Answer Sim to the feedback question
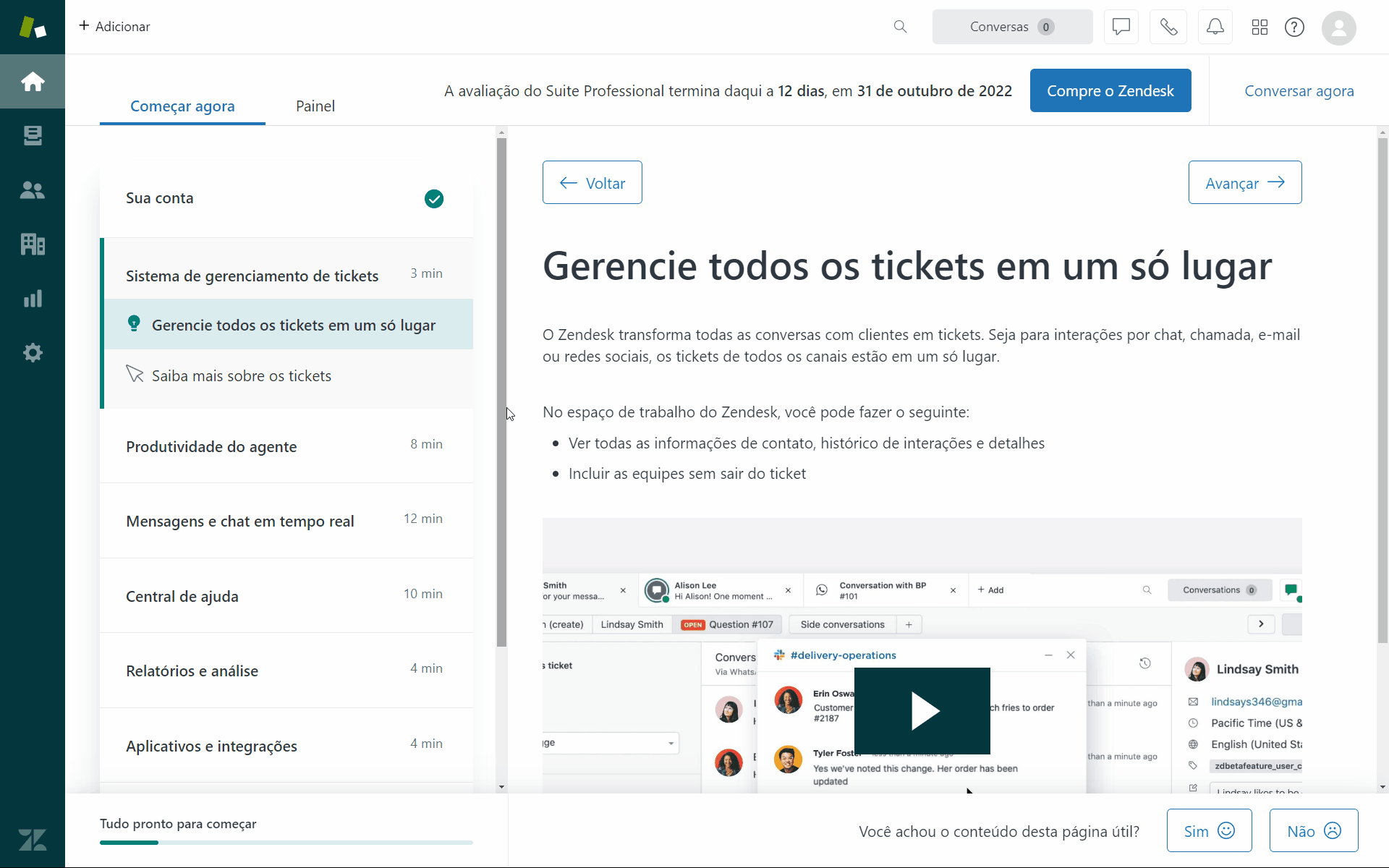Image resolution: width=1389 pixels, height=868 pixels. click(1209, 830)
